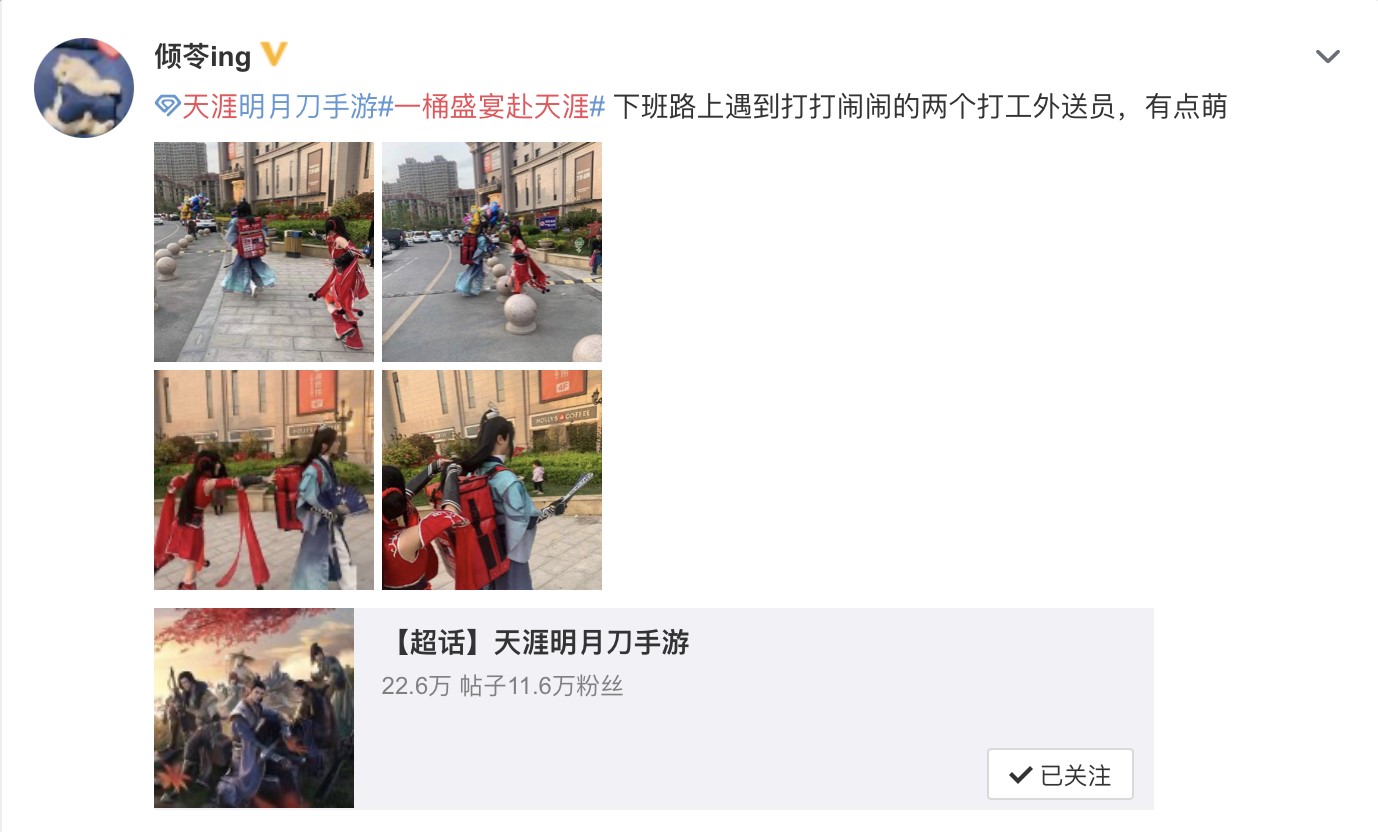Toggle the 已关注 follow button
The height and width of the screenshot is (832, 1378).
tap(1060, 774)
